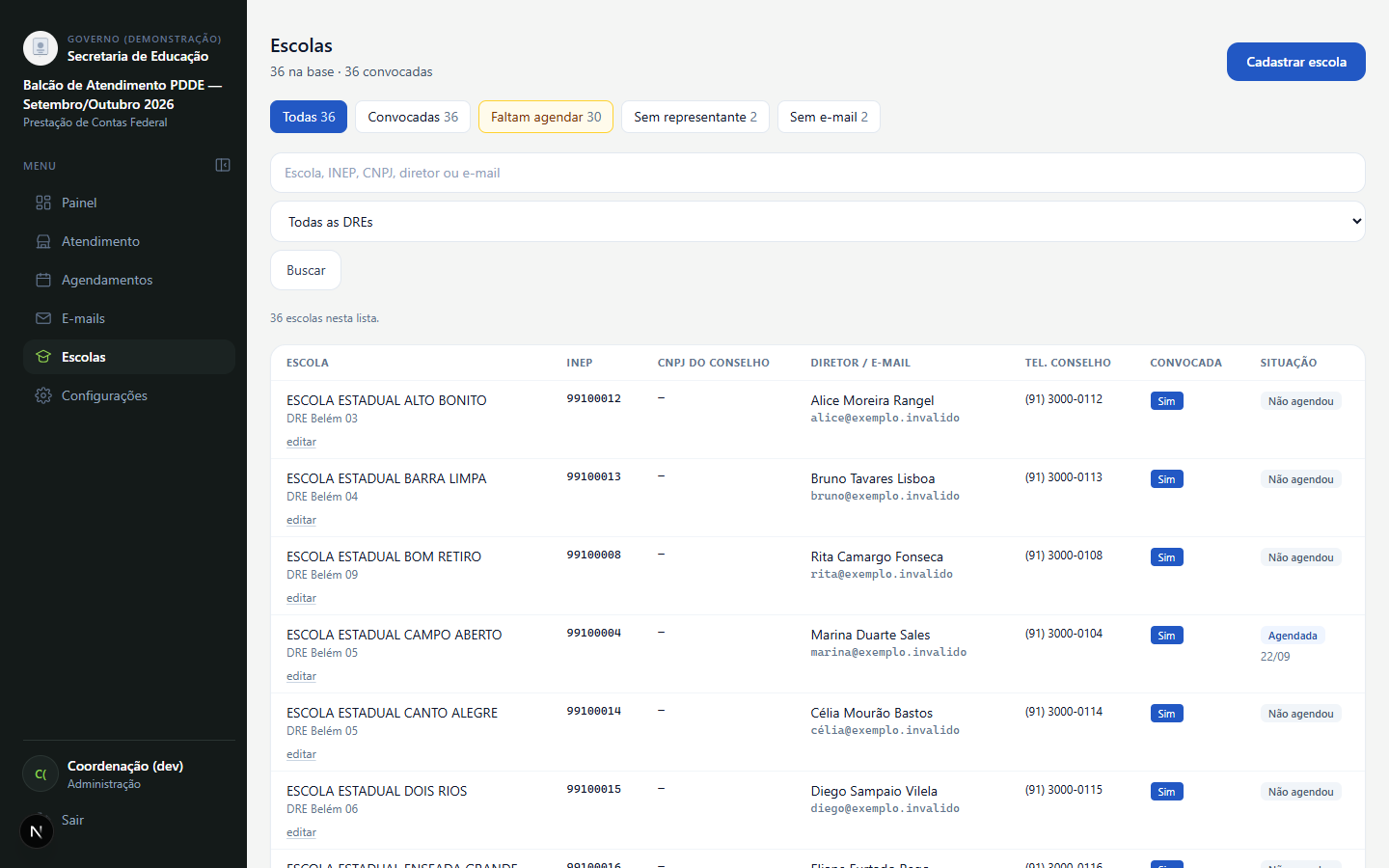This screenshot has height=868, width=1389.
Task: Click Cadastrar escola button
Action: click(x=1296, y=62)
